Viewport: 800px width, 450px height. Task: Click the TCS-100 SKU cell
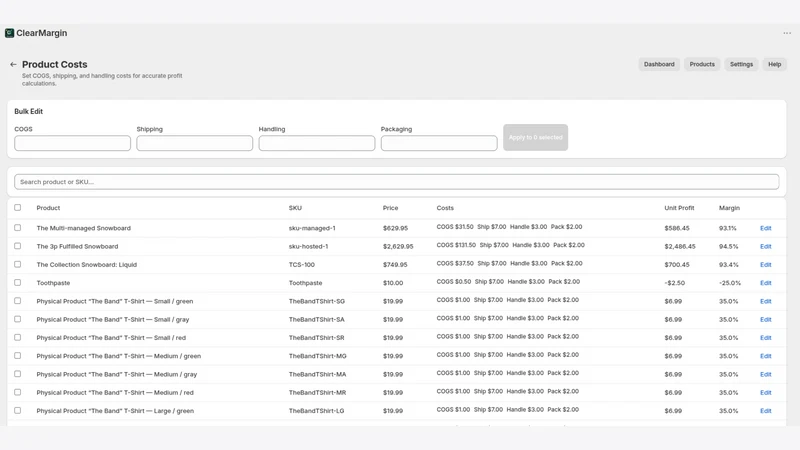click(302, 265)
